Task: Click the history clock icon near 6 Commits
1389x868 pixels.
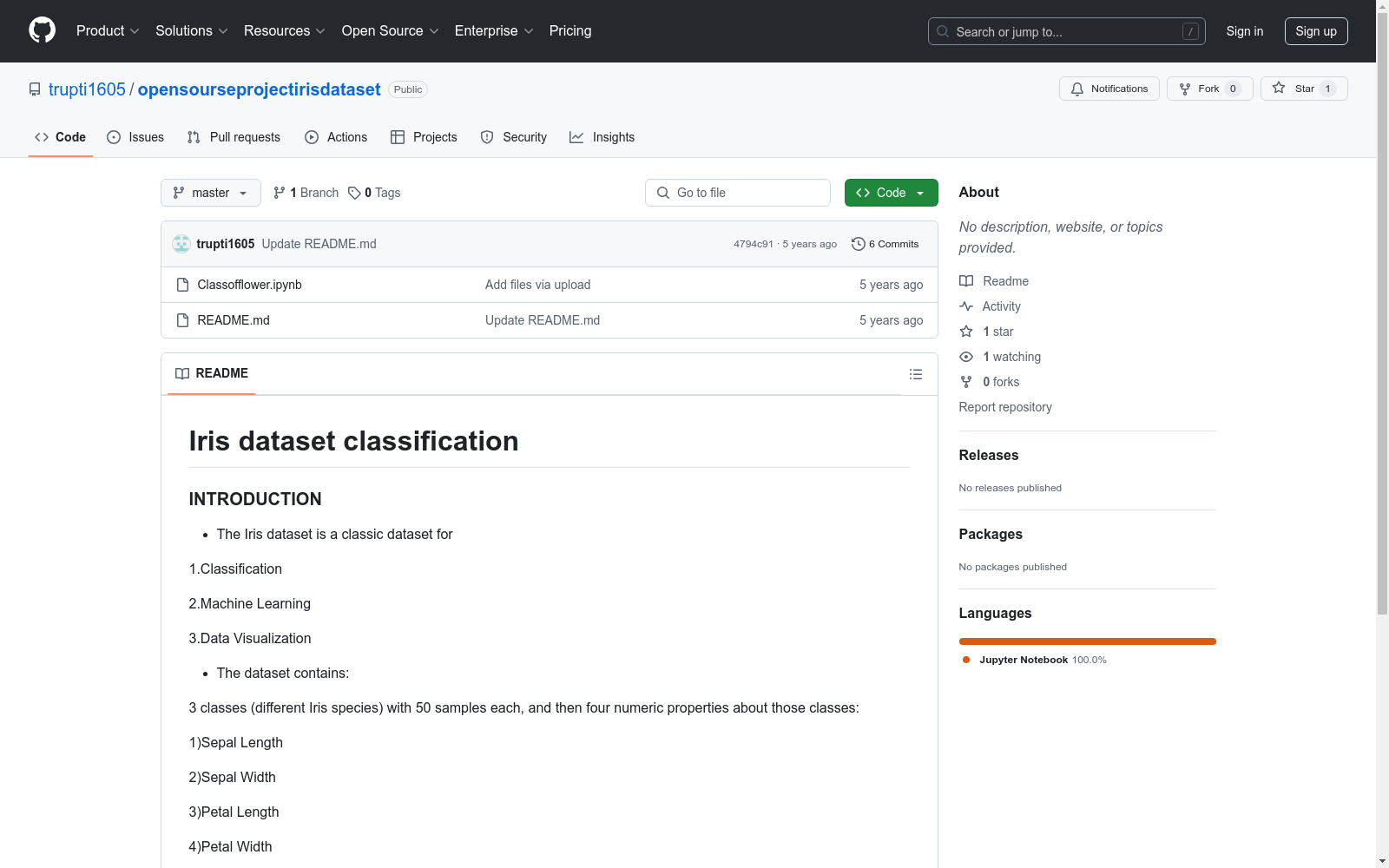Action: [x=859, y=244]
